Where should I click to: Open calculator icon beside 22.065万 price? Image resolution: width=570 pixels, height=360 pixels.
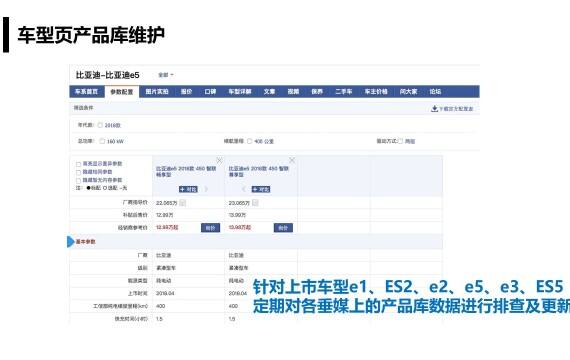pos(182,203)
